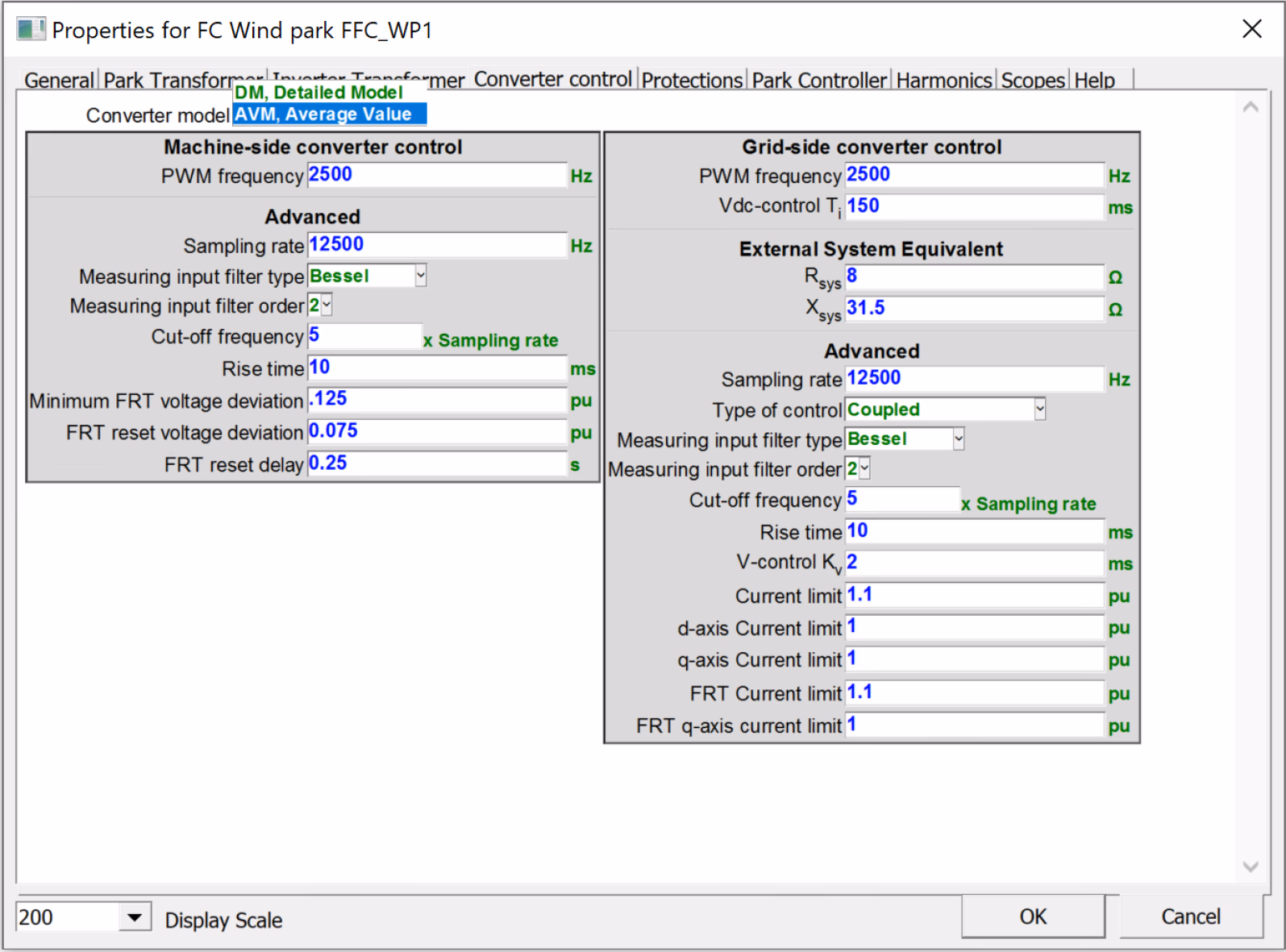Select the Converter control tab
Image resolution: width=1286 pixels, height=952 pixels.
[553, 79]
